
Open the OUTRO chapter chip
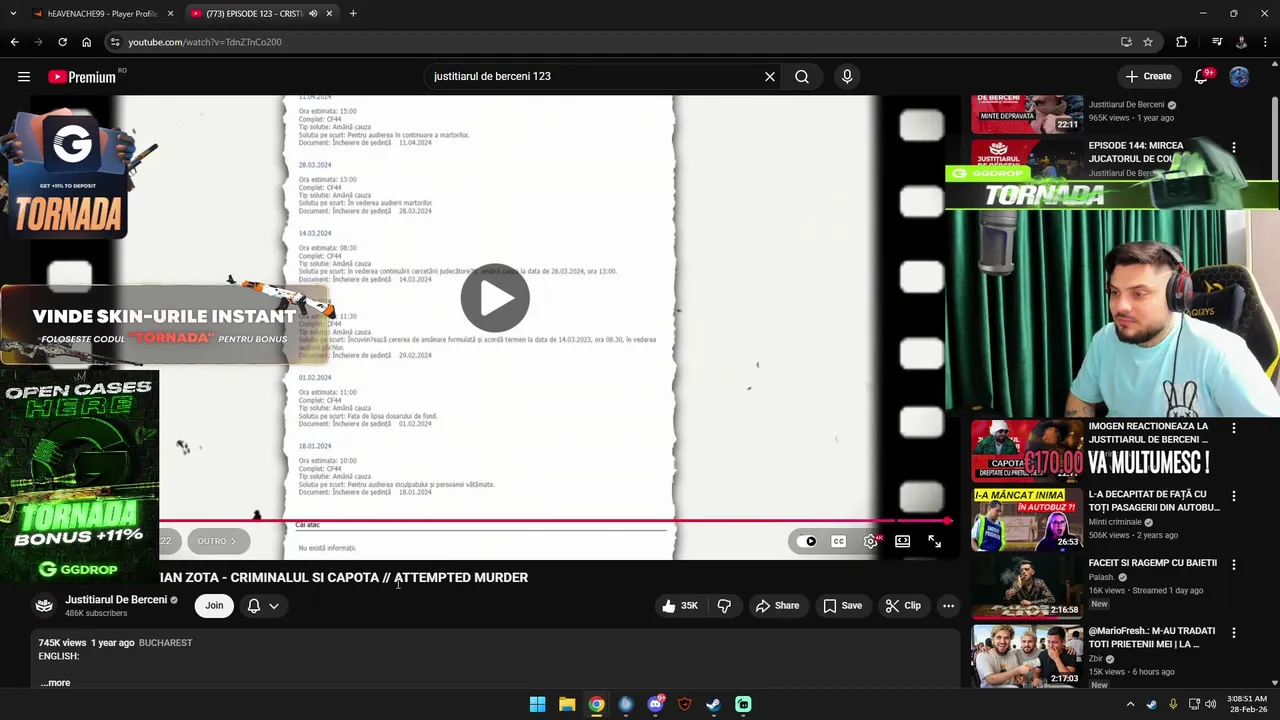[216, 541]
